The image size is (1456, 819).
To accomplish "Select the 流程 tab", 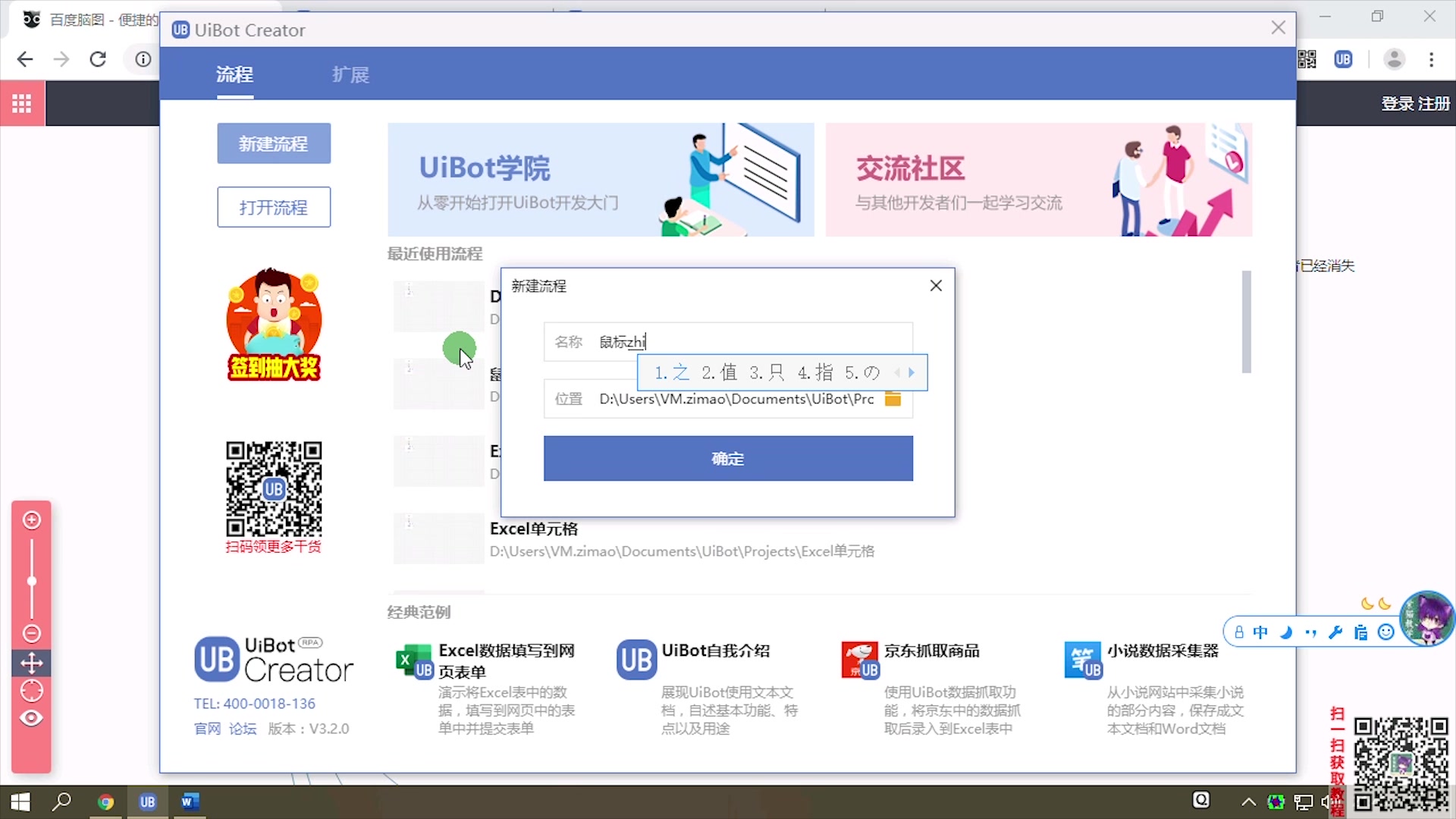I will 234,74.
